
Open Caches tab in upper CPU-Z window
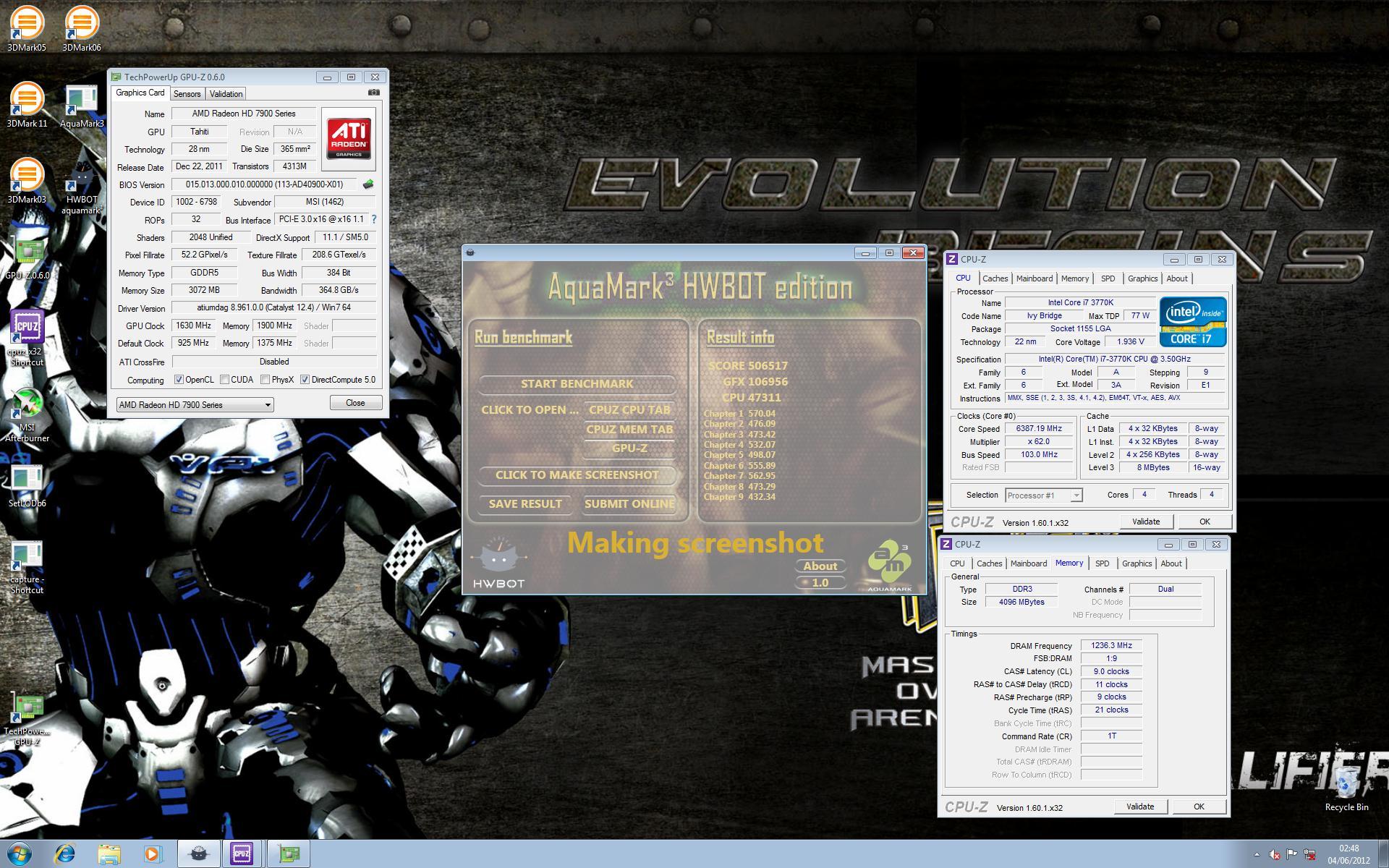point(995,278)
